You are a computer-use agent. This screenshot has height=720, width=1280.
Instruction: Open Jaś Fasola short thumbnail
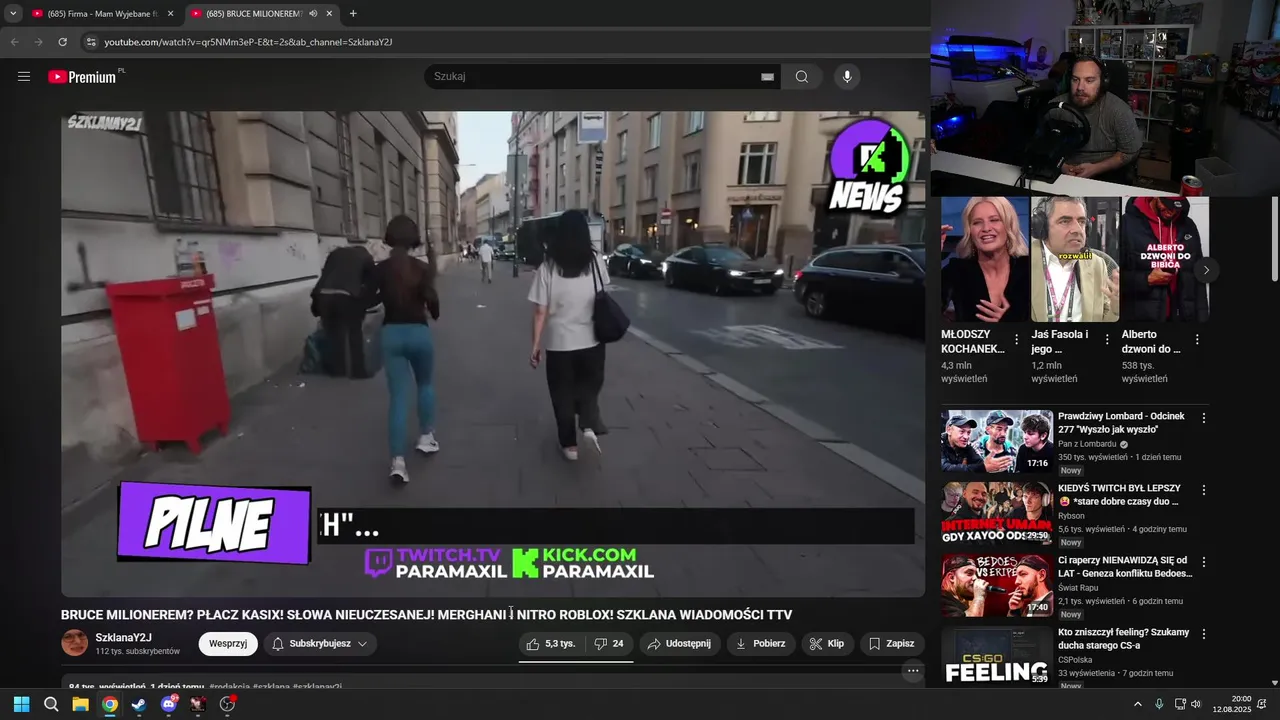click(x=1075, y=259)
